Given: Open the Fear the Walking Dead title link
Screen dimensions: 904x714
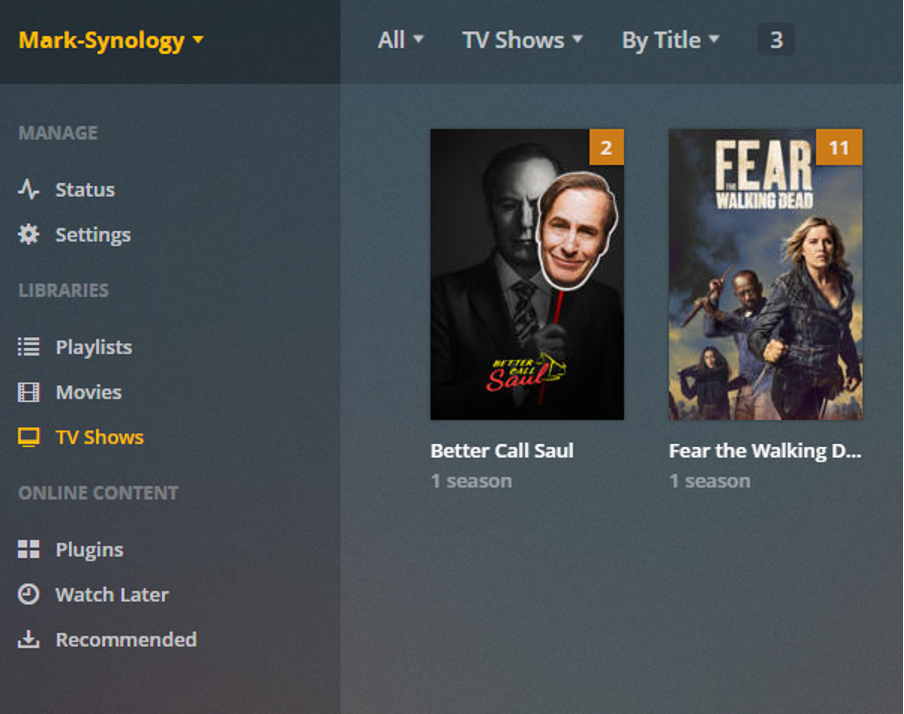Looking at the screenshot, I should coord(765,450).
